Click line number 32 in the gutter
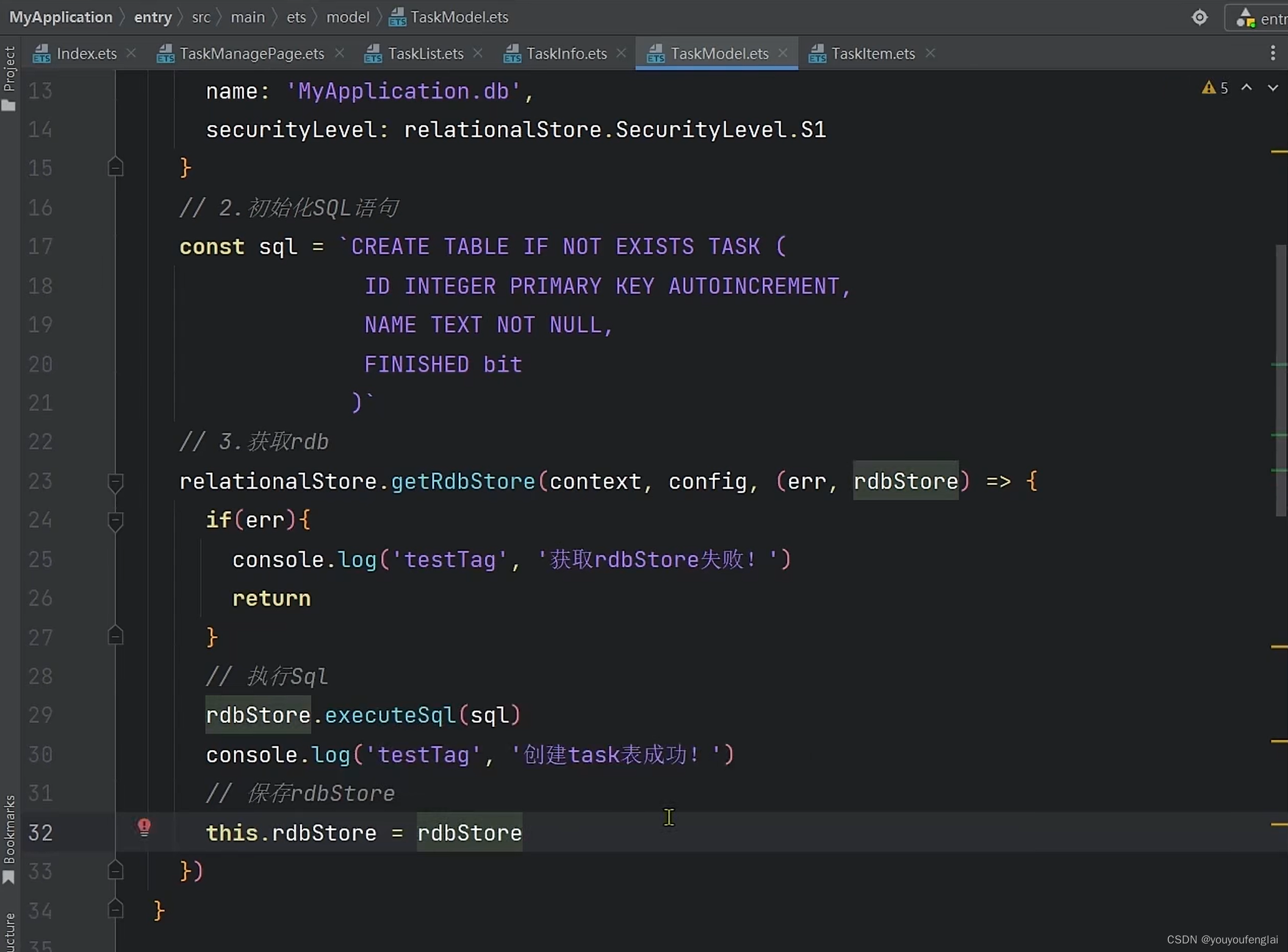This screenshot has height=952, width=1288. (x=40, y=832)
